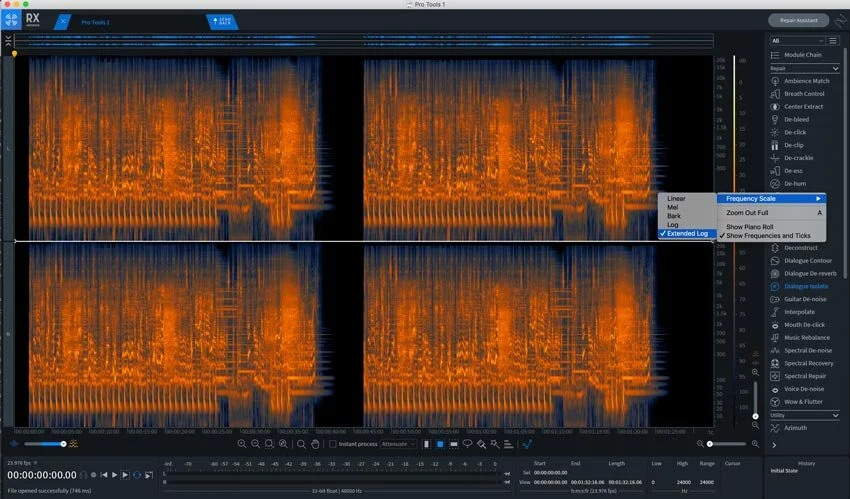Image resolution: width=850 pixels, height=499 pixels.
Task: Play selection only button
Action: [x=125, y=475]
